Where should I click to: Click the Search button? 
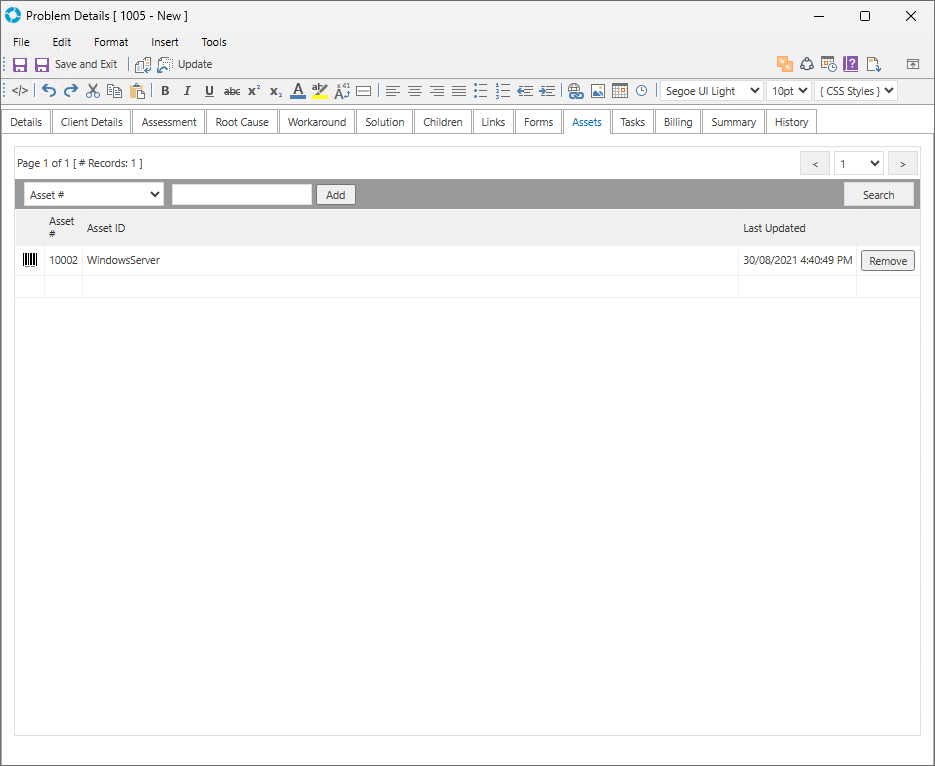pyautogui.click(x=878, y=195)
